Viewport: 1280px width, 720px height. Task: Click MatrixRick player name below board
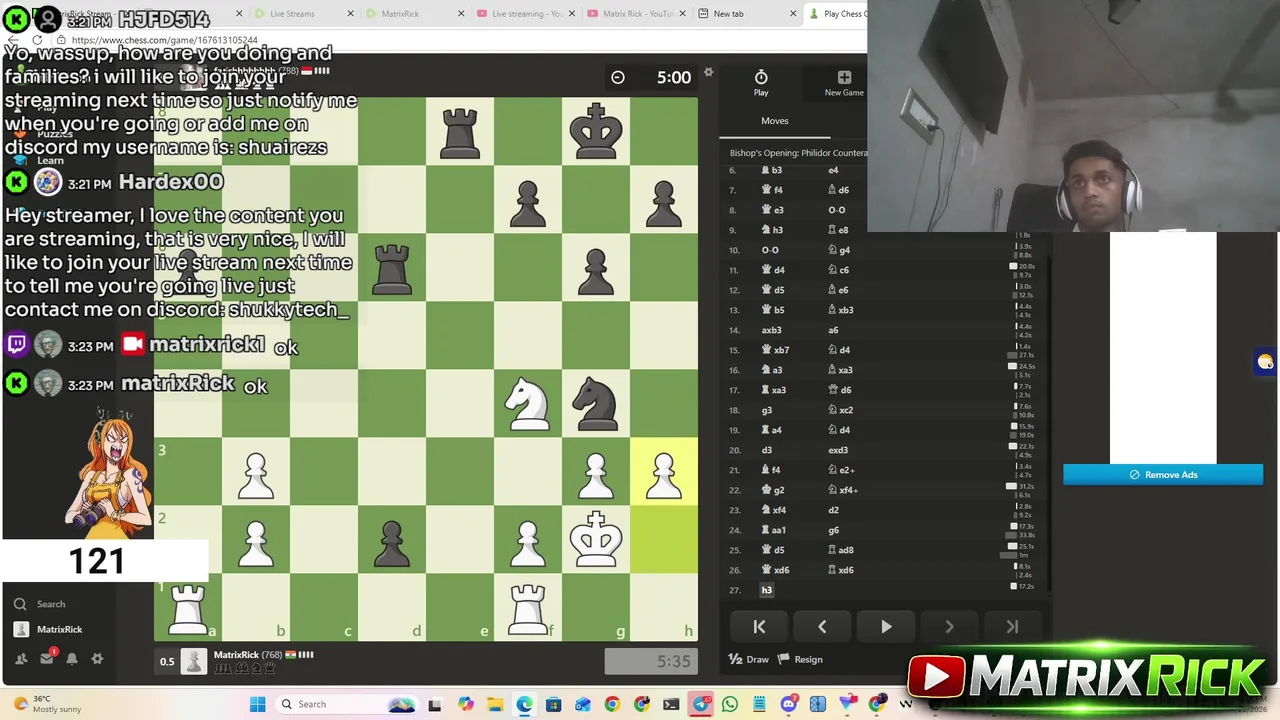236,655
